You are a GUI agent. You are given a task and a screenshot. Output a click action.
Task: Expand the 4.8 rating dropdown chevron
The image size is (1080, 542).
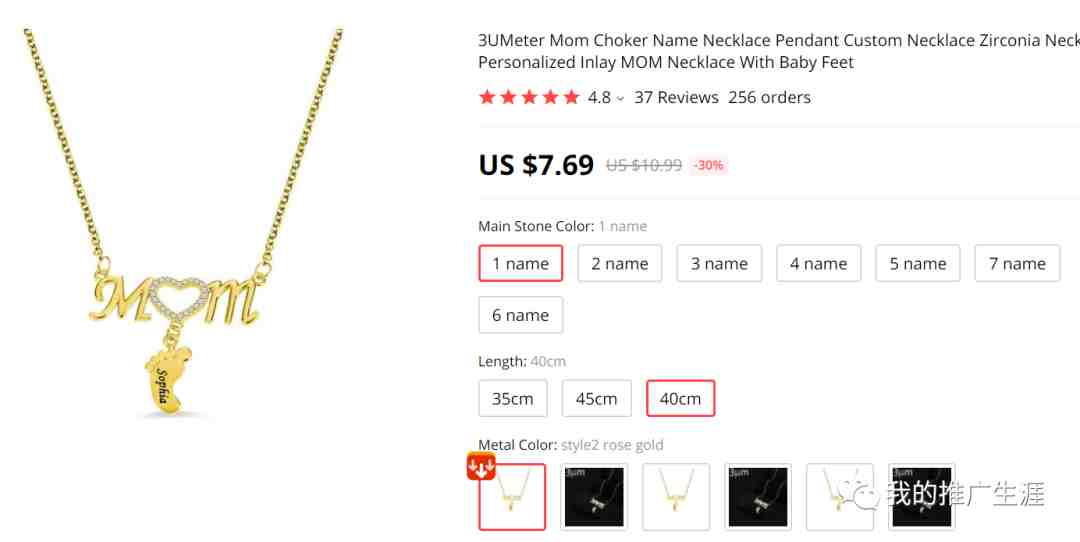click(x=620, y=98)
